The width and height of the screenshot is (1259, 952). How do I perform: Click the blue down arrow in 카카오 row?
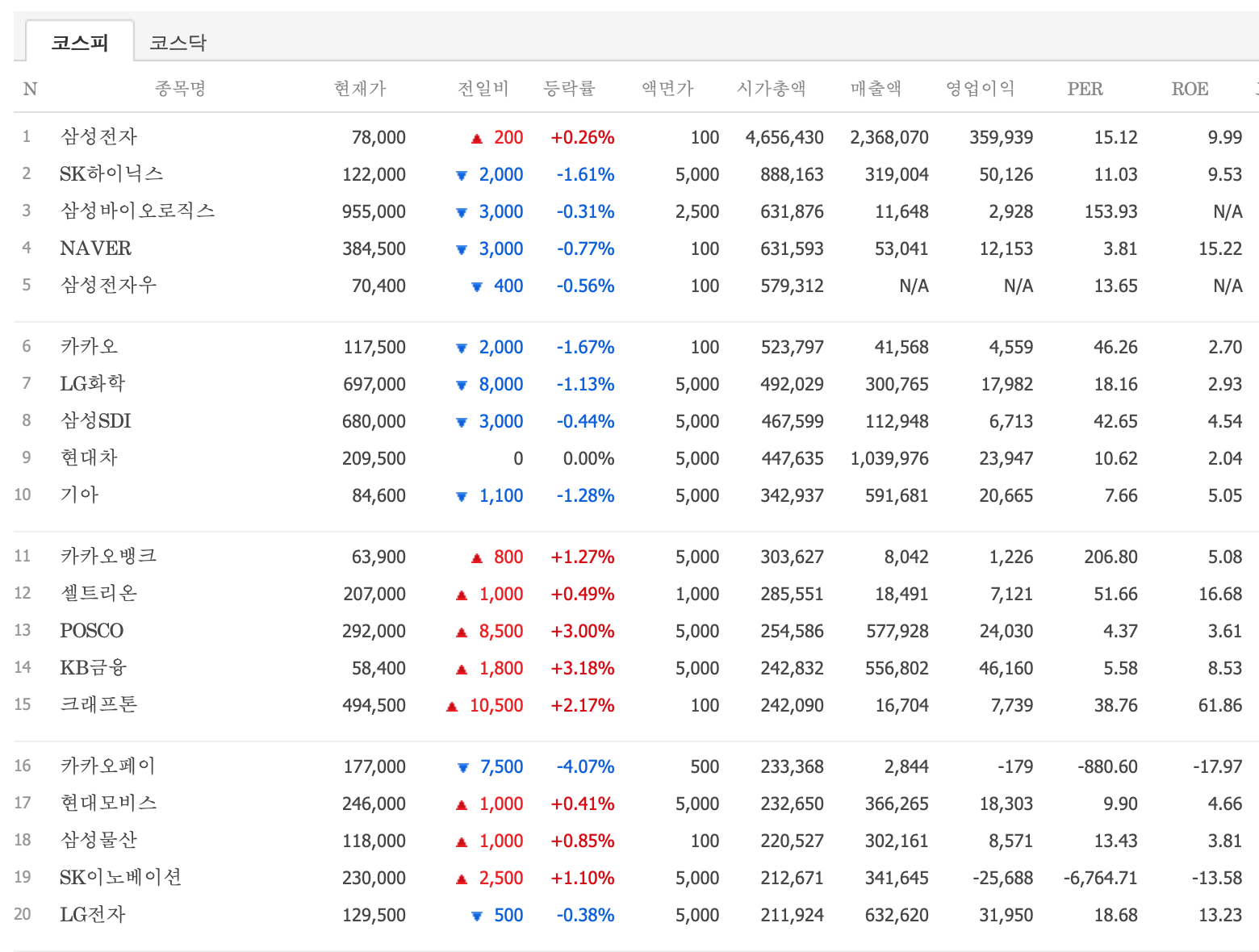462,348
